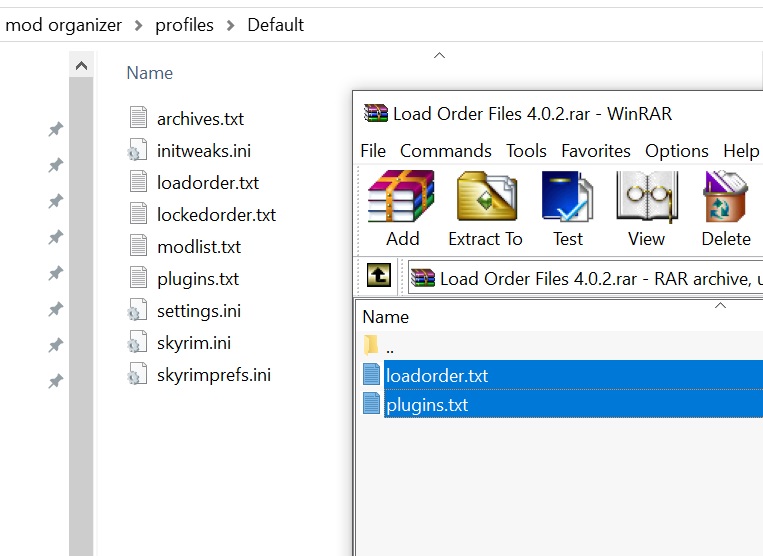
Task: Click skyrimprefs.ini gear file icon
Action: 137,374
